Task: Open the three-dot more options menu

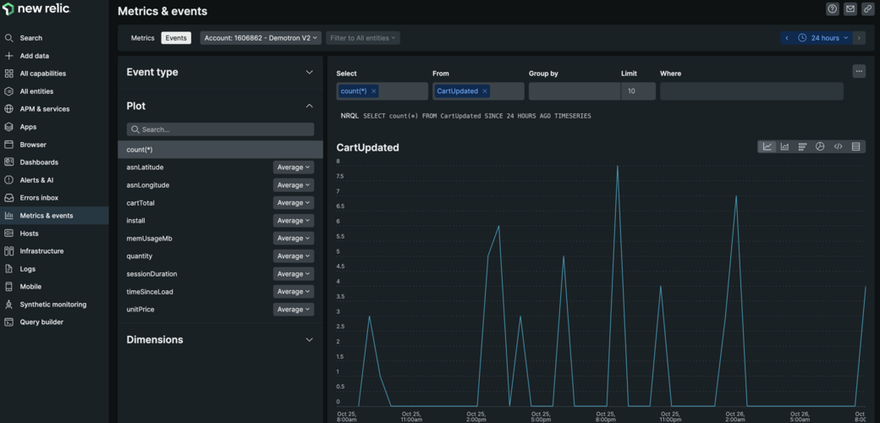Action: (x=858, y=72)
